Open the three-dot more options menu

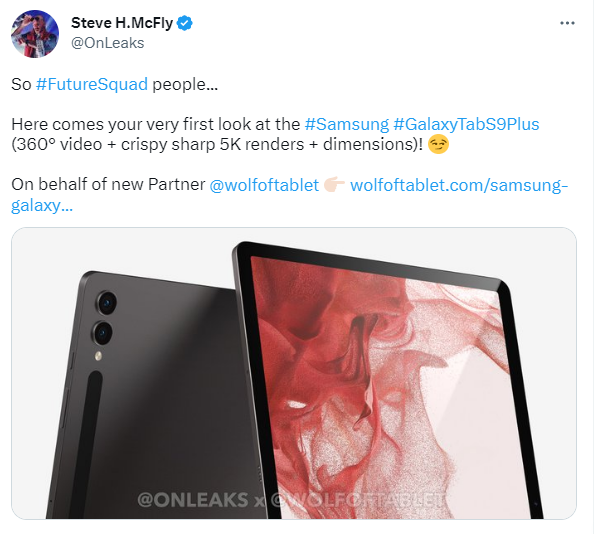click(567, 23)
